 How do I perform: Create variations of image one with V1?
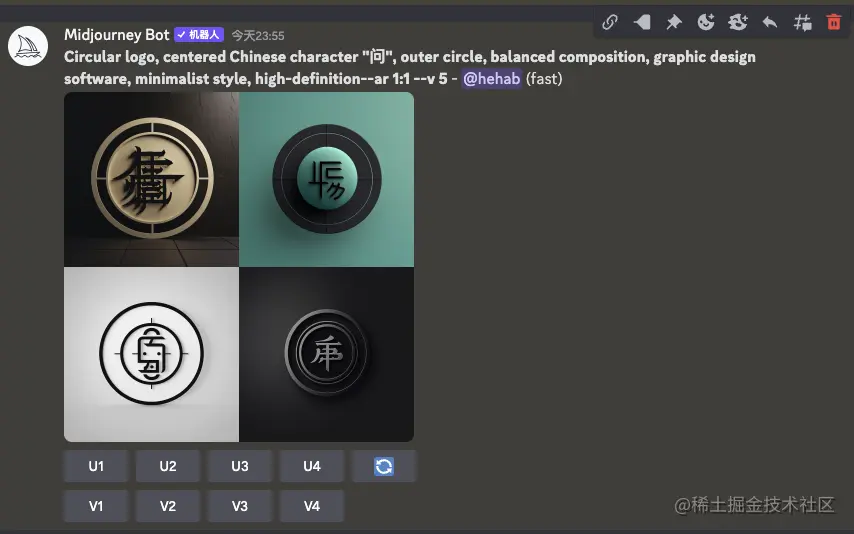[96, 506]
